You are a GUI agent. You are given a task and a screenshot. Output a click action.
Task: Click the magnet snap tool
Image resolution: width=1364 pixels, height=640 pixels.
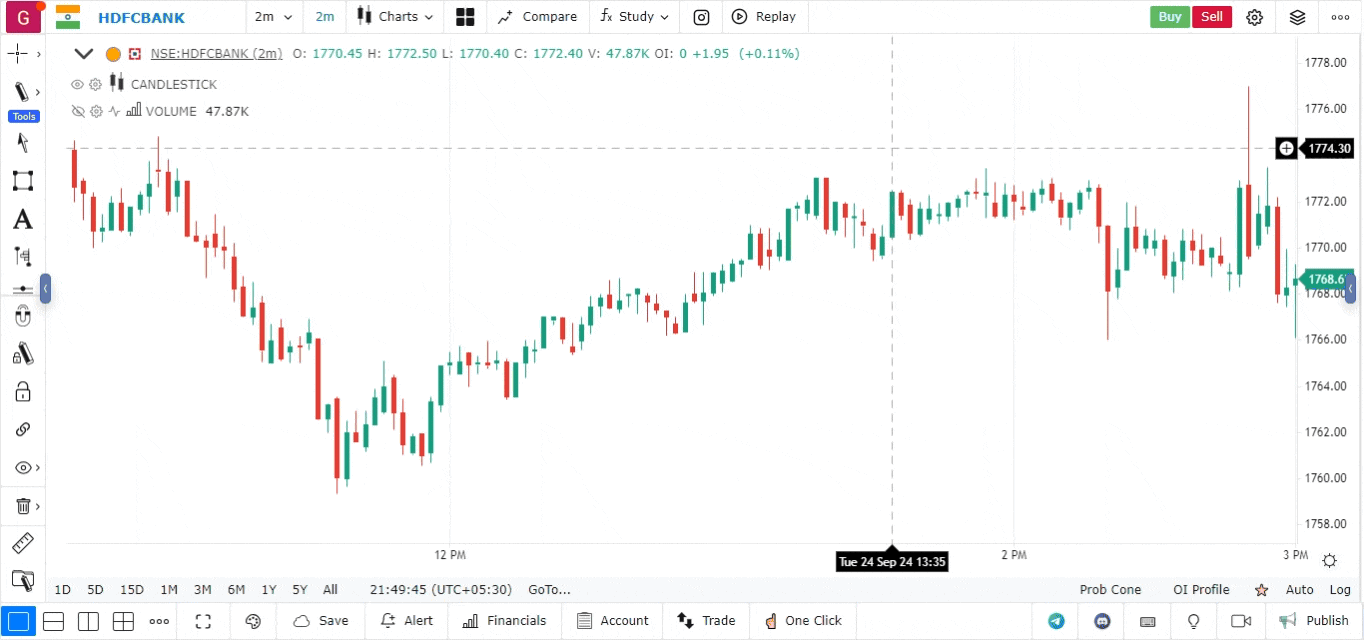pos(22,318)
